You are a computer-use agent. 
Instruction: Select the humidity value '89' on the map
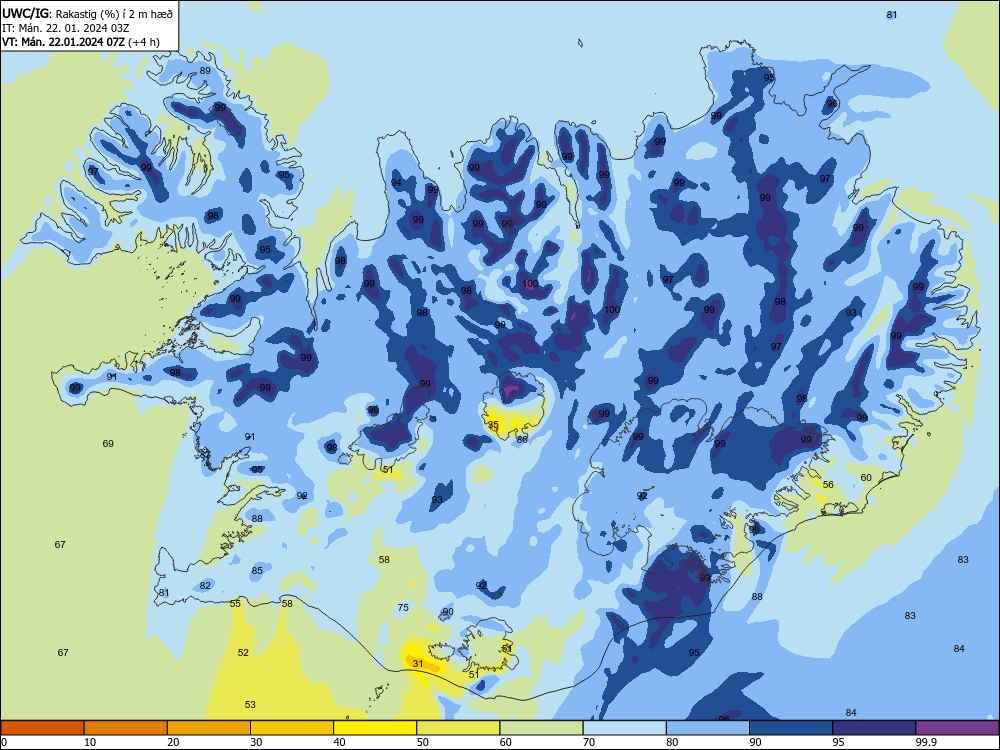click(205, 71)
